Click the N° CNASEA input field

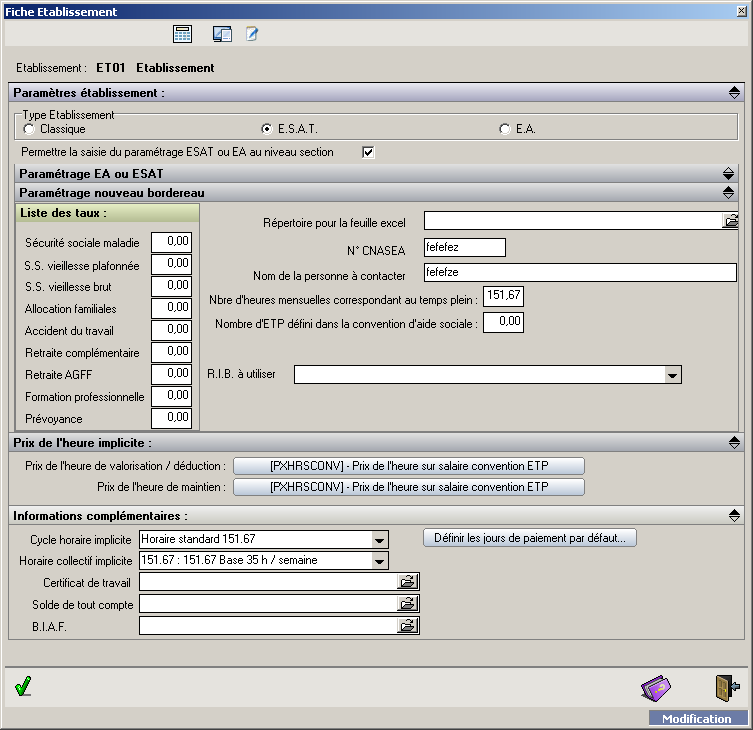(464, 248)
